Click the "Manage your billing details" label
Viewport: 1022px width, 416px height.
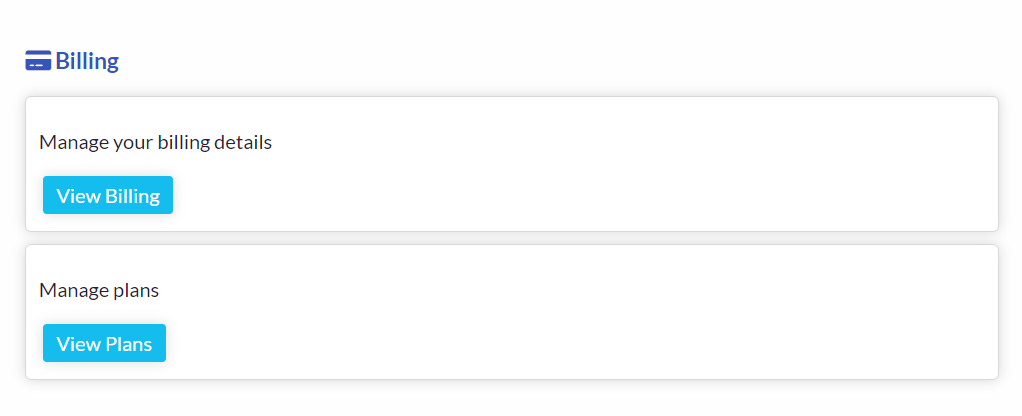coord(155,142)
